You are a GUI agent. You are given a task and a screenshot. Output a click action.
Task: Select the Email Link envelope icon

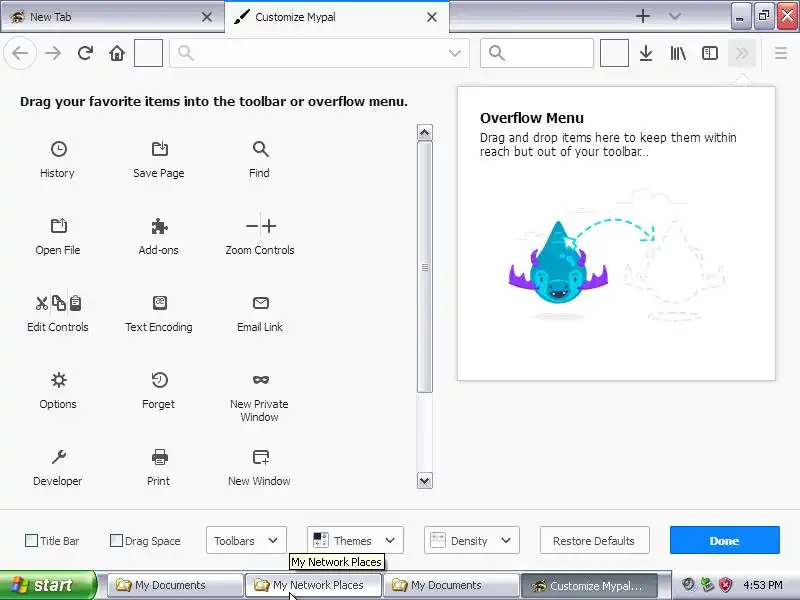click(x=261, y=303)
